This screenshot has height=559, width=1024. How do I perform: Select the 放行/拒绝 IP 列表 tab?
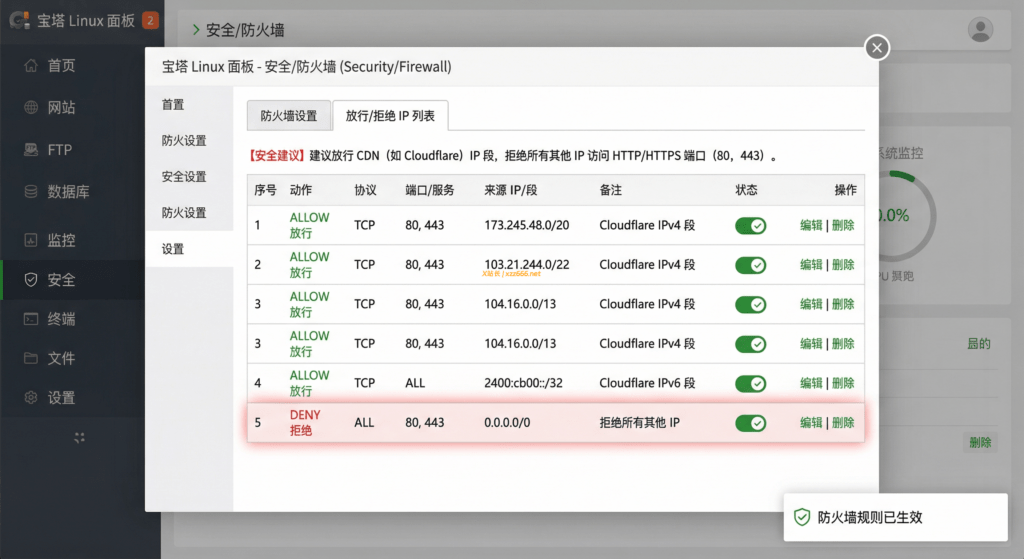390,116
